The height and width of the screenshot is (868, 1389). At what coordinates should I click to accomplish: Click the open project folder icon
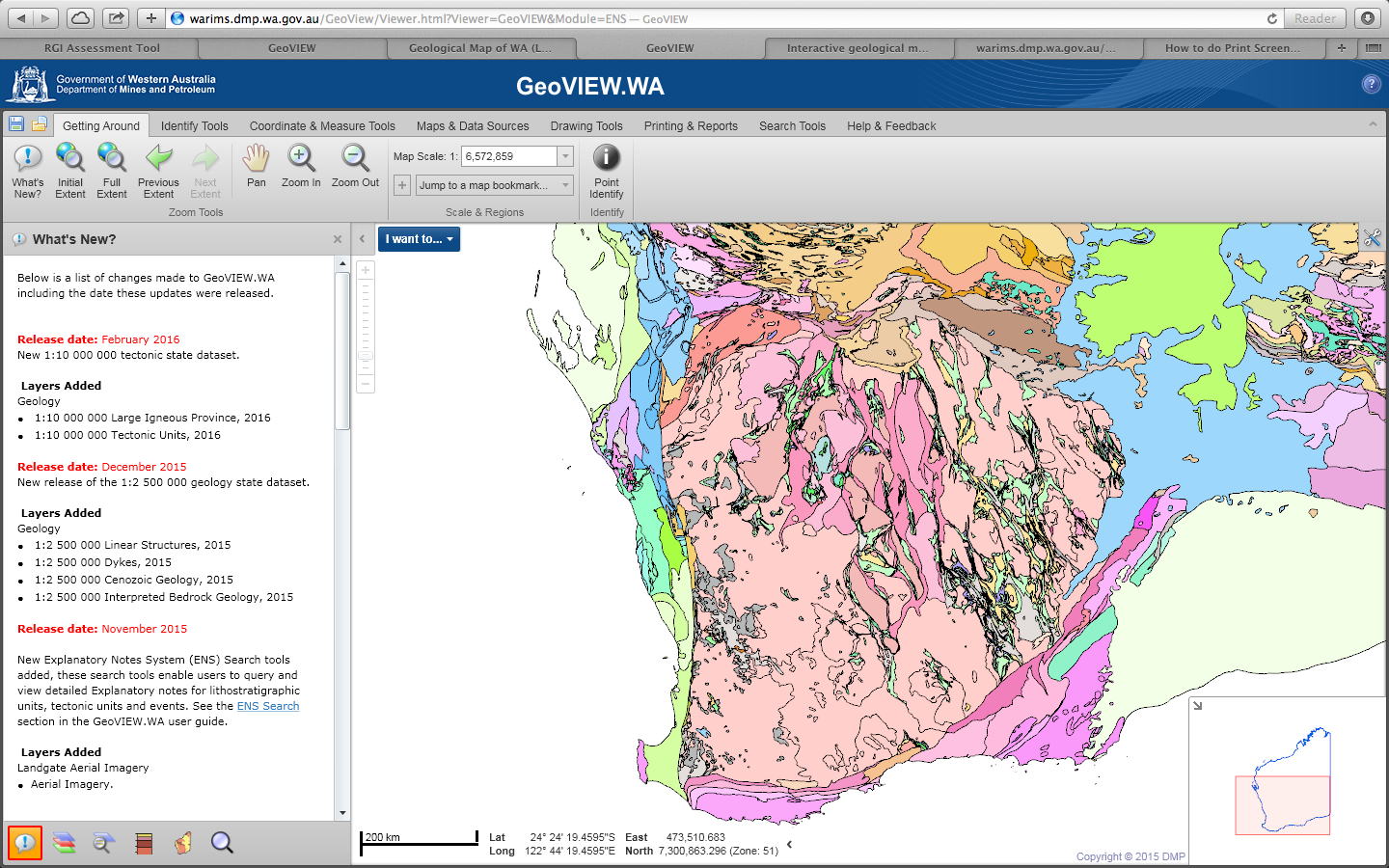pos(40,123)
